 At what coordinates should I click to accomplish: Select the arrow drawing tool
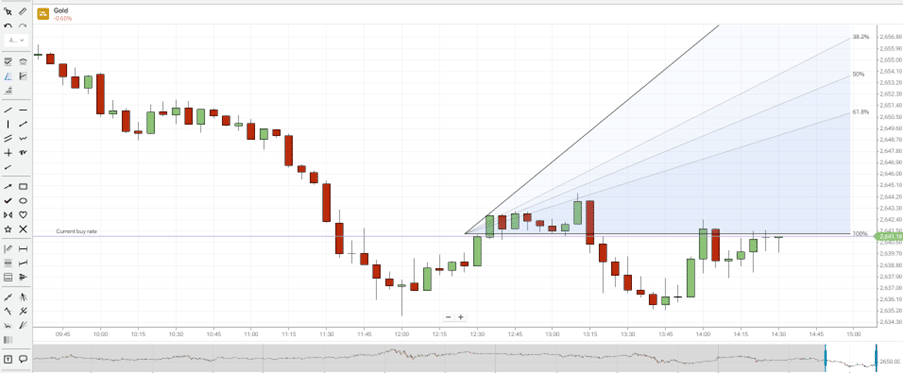click(8, 186)
